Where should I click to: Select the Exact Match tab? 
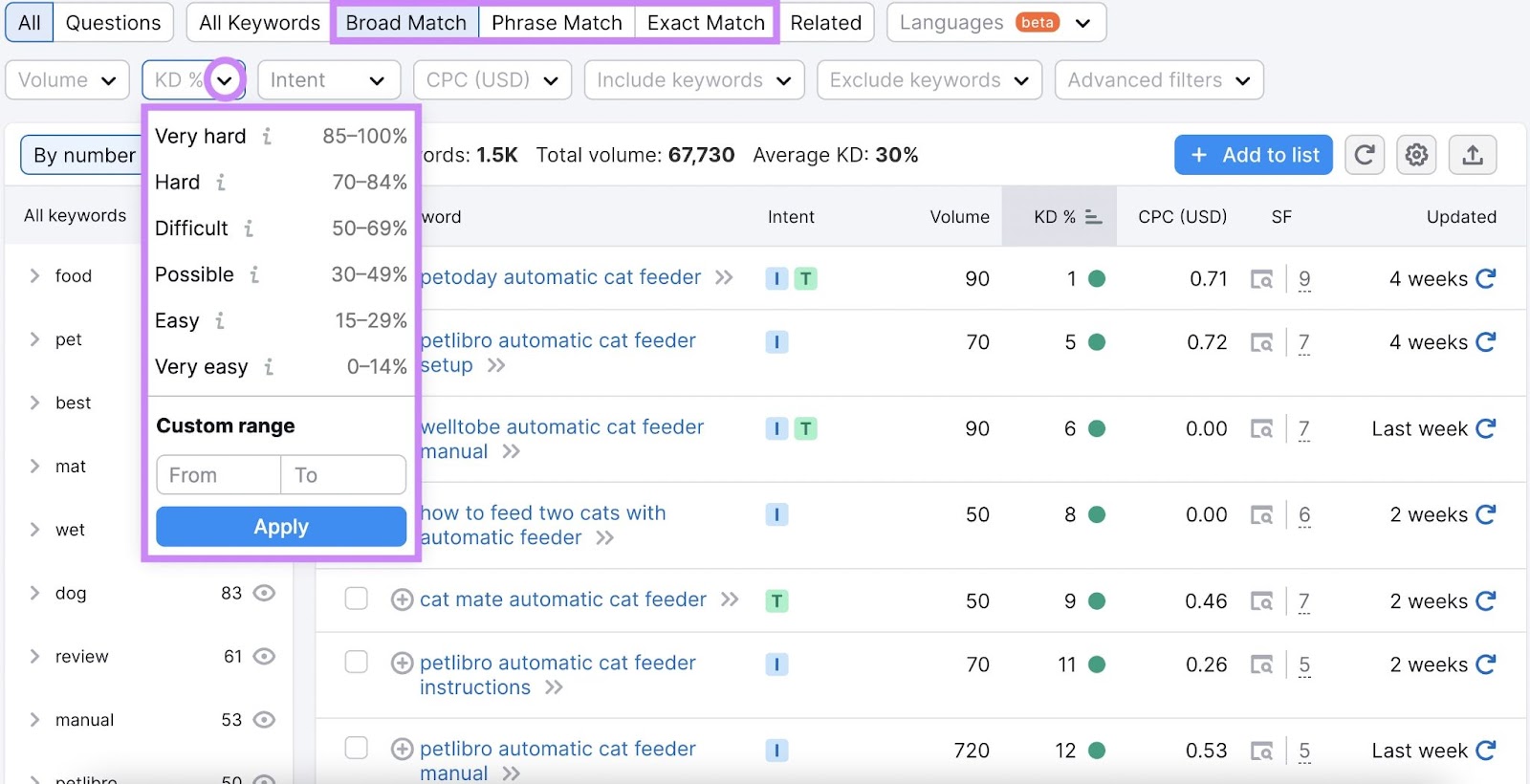[x=706, y=23]
